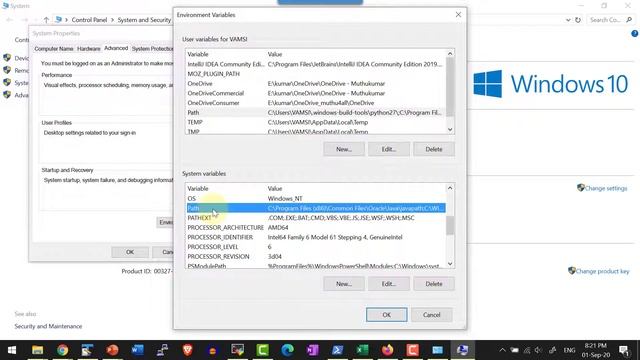The image size is (640, 360).
Task: Select PATHEXT system variable row
Action: (316, 218)
